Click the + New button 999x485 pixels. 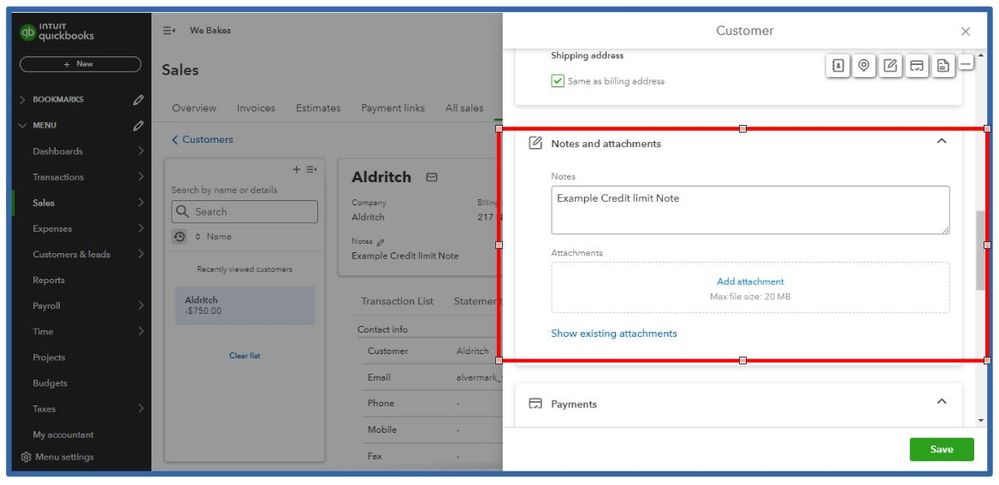pos(80,64)
